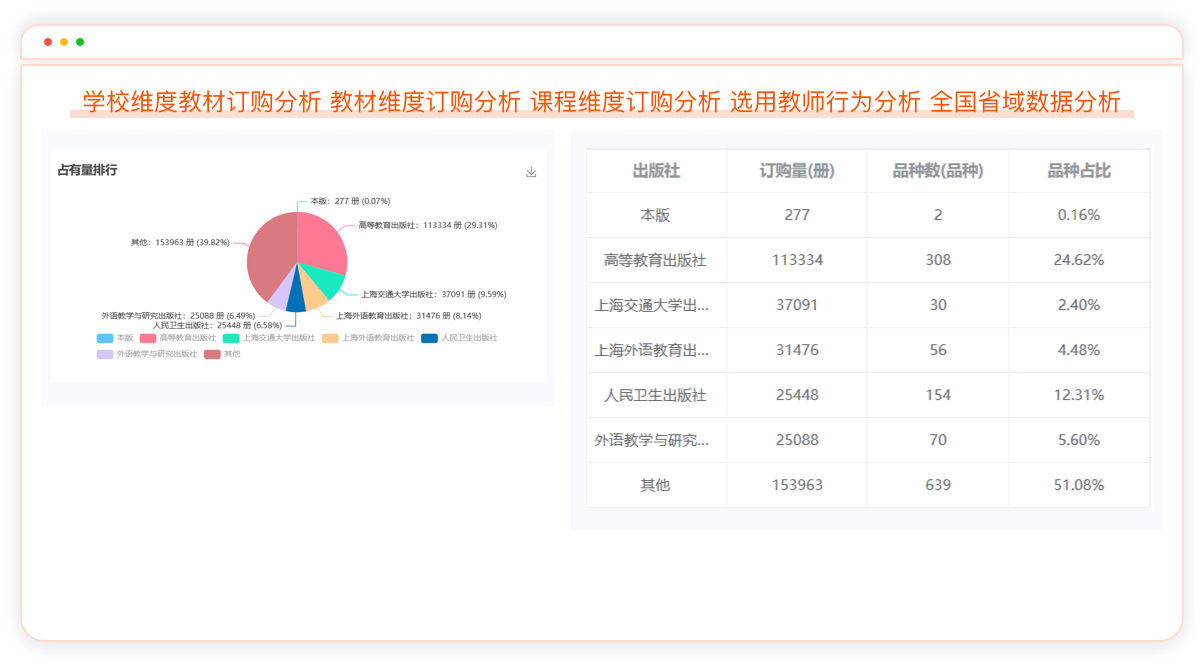Click pie label 高等教育出版社: 113334 册
Screen dimensions: 1204x666
427,225
